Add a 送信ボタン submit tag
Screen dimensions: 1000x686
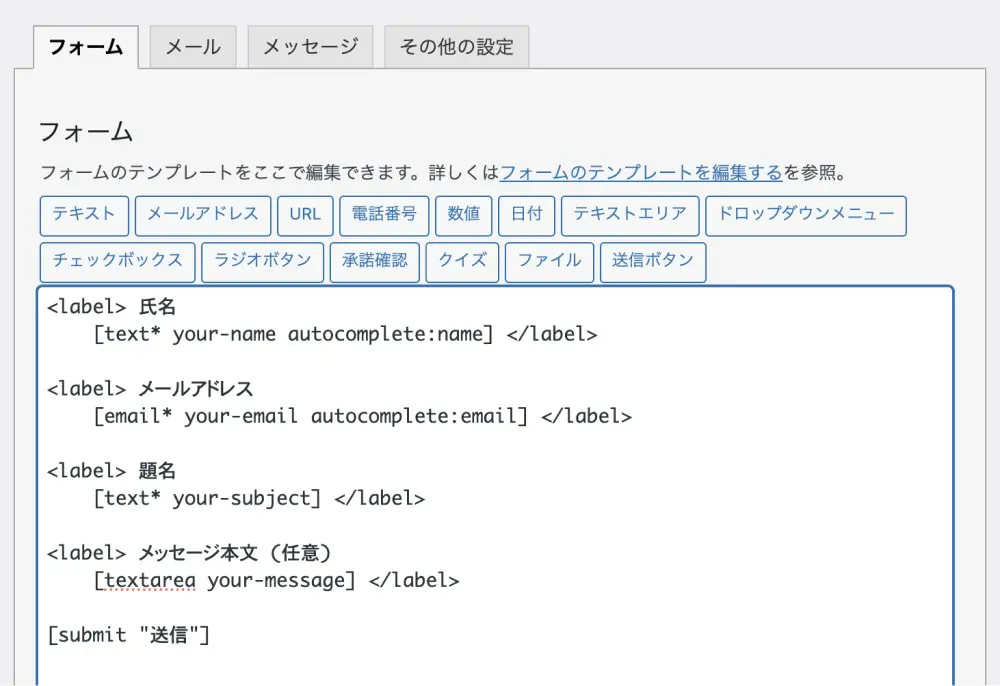tap(653, 262)
